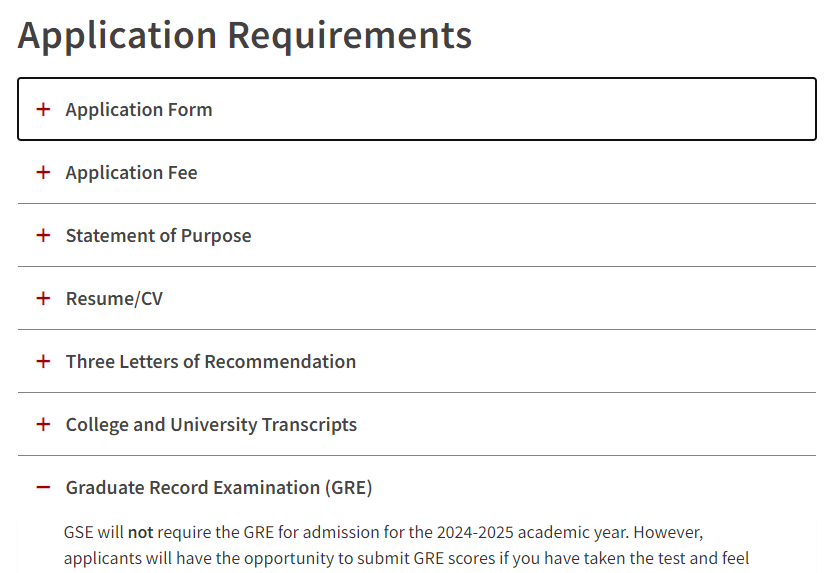Screen dimensions: 833x573
Task: Click the bold word "not" in the GRE text
Action: (140, 532)
